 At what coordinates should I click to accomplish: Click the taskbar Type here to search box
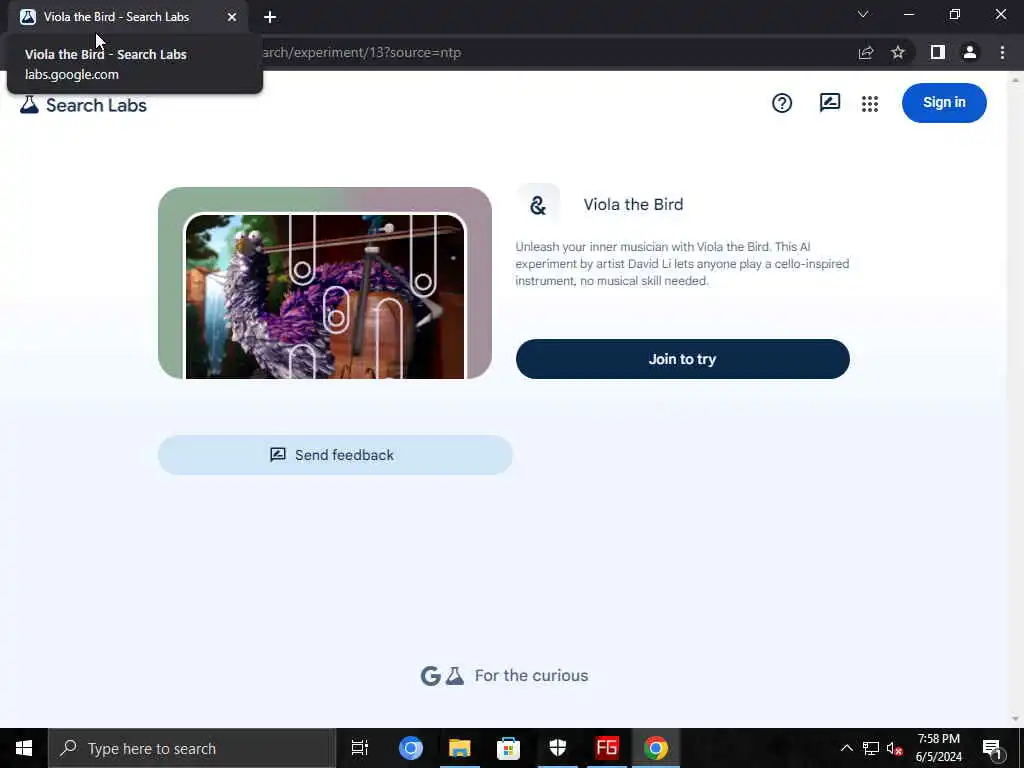(x=192, y=748)
